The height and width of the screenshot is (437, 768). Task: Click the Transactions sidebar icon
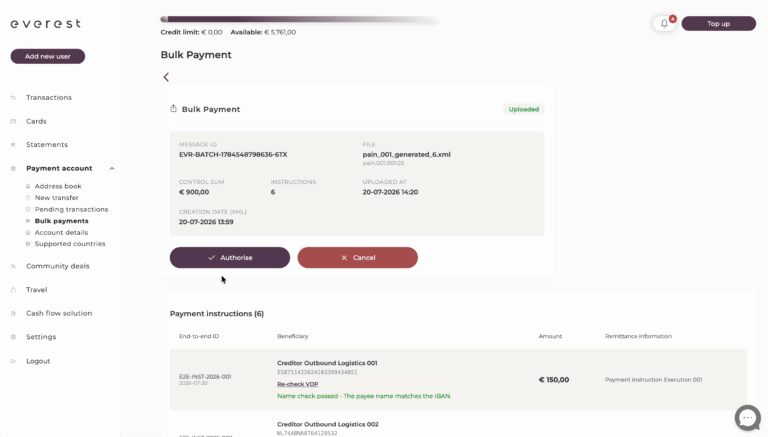(x=13, y=97)
